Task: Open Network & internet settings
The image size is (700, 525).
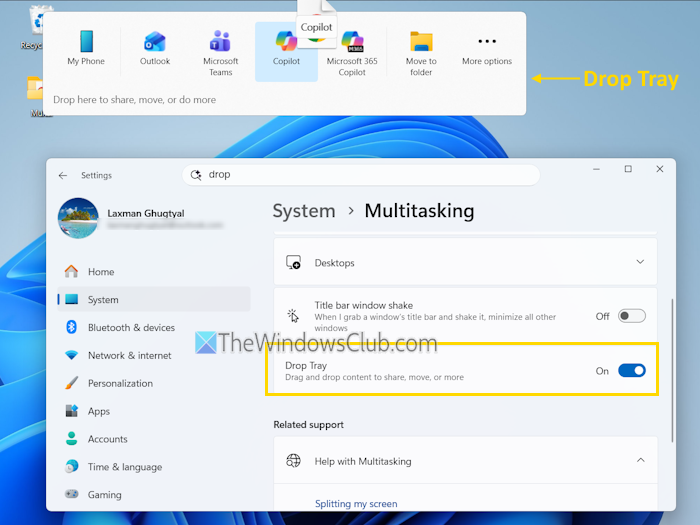Action: point(154,355)
